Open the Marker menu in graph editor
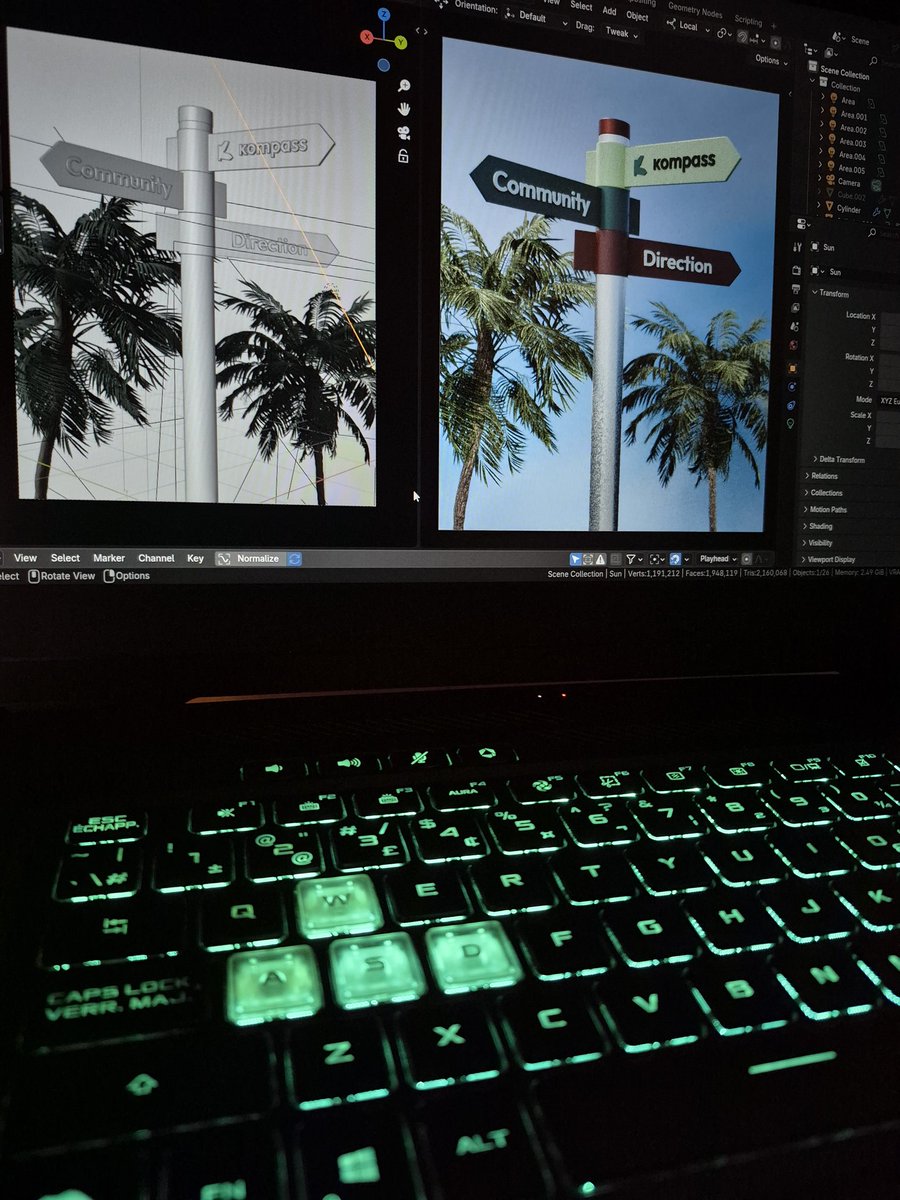 coord(109,558)
